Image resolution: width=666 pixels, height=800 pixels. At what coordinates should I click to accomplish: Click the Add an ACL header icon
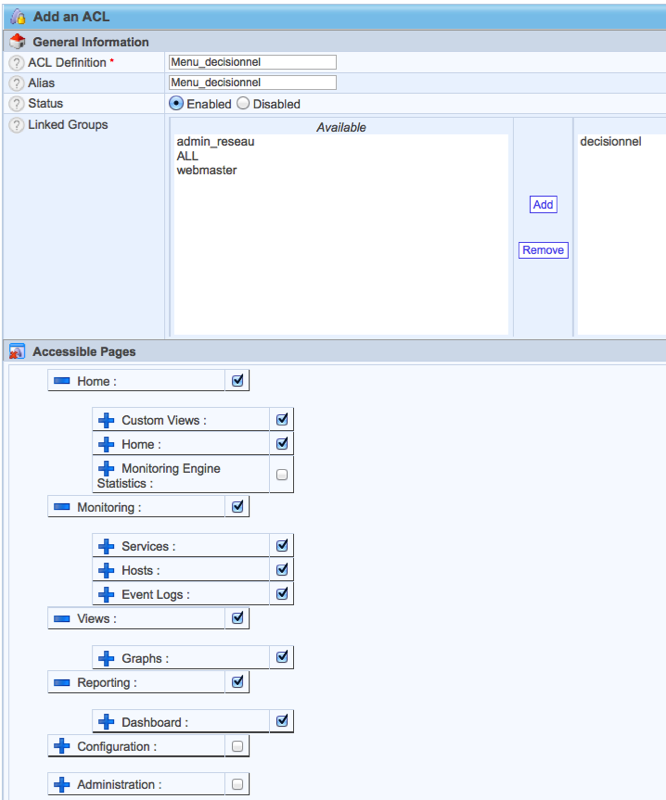click(16, 17)
